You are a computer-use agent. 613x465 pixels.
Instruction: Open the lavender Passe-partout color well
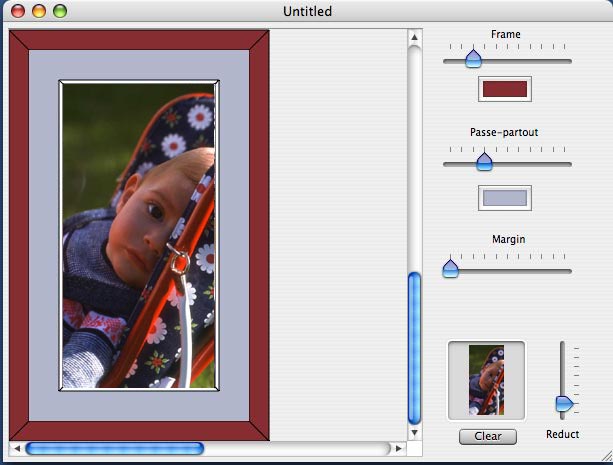pyautogui.click(x=505, y=198)
